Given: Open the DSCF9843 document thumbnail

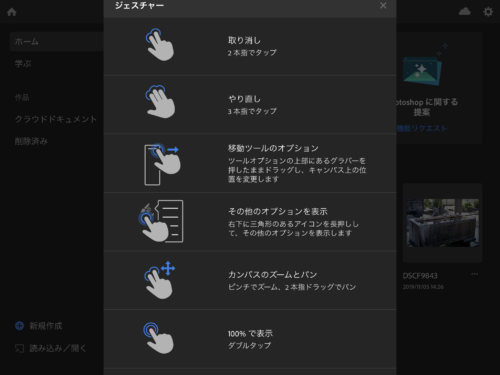Looking at the screenshot, I should coord(443,223).
